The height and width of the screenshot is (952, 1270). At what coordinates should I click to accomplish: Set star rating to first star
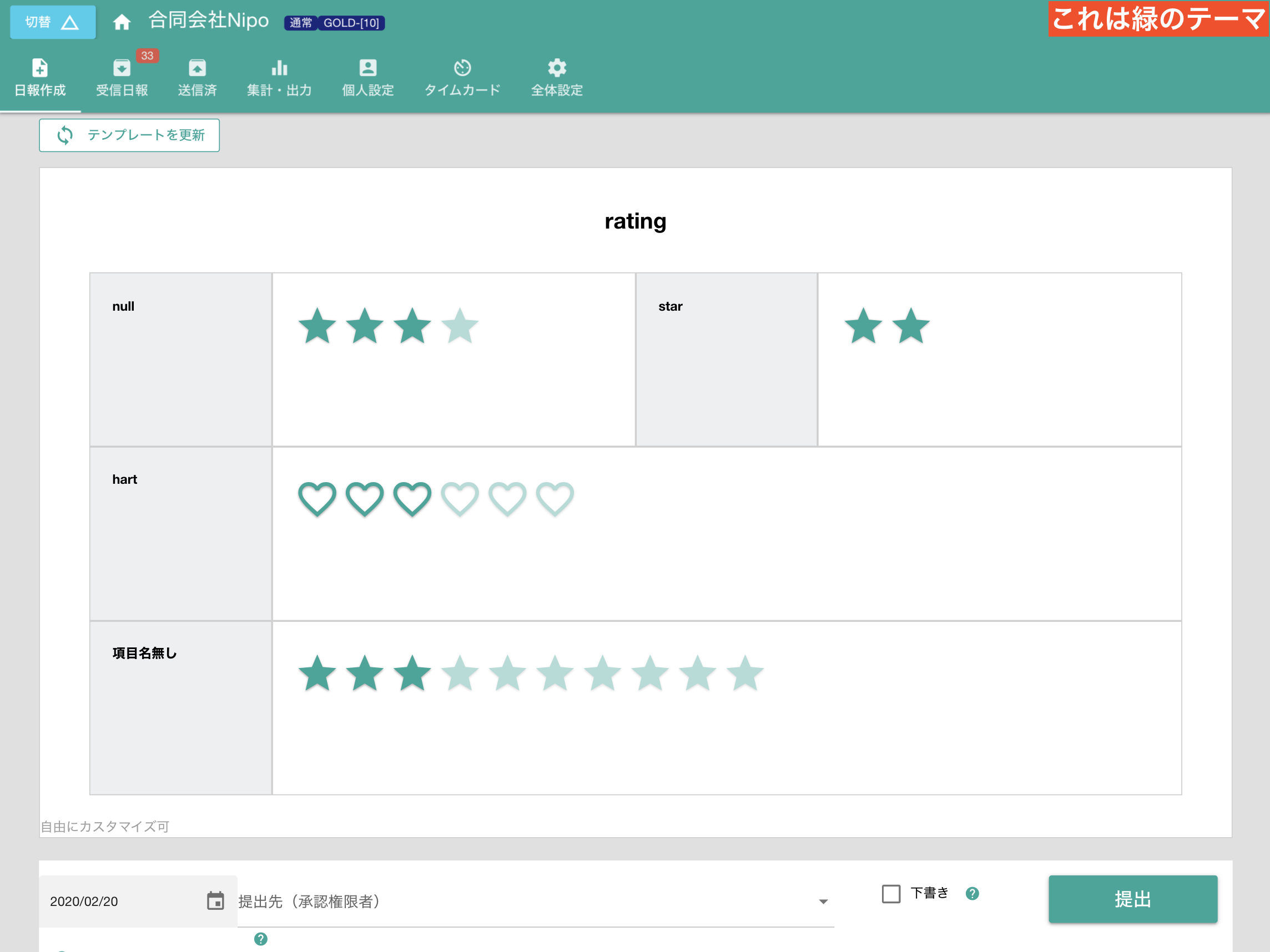863,326
